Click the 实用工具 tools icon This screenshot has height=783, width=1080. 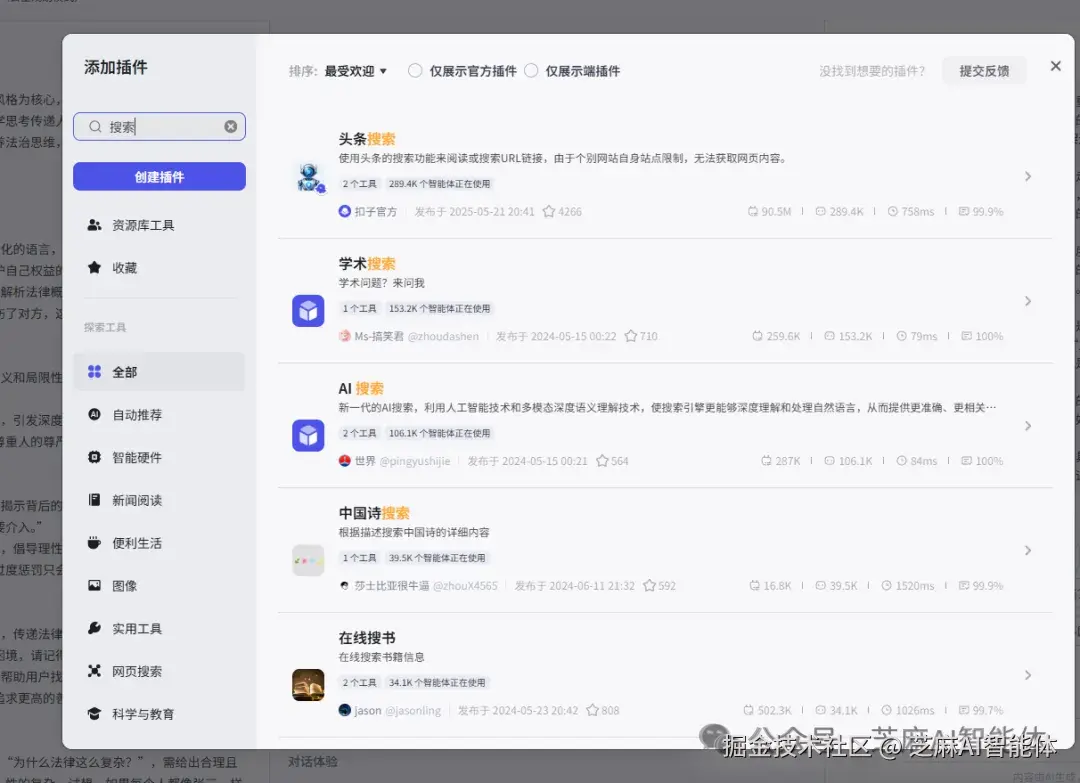pyautogui.click(x=92, y=628)
